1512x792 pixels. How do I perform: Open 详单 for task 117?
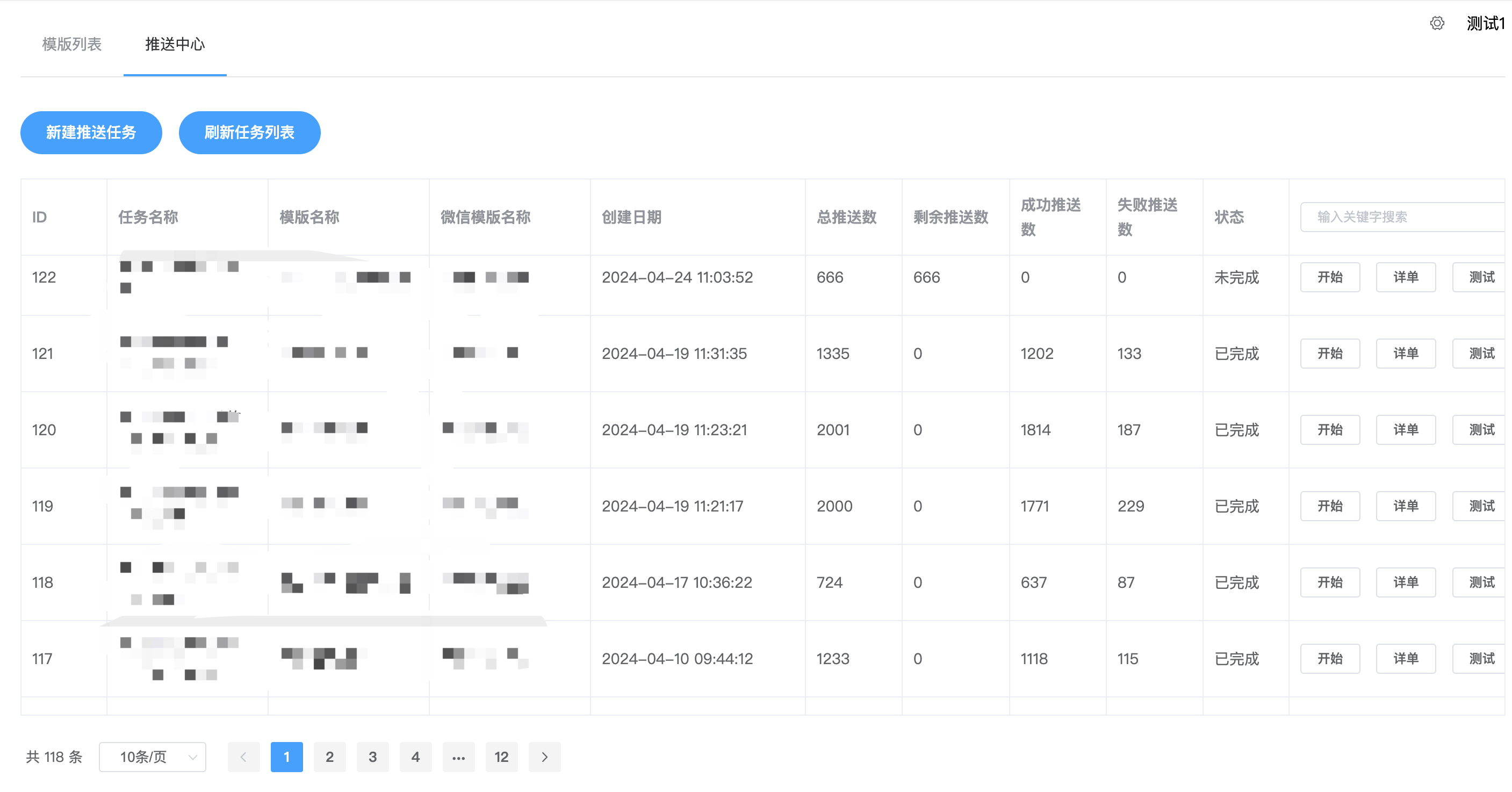[x=1406, y=659]
